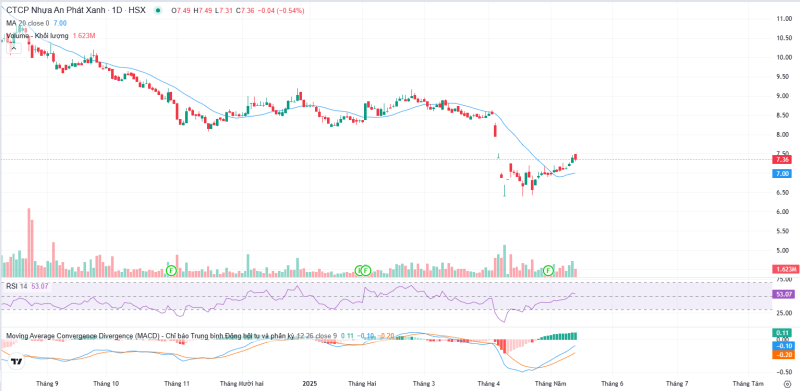
Task: Collapse the indicator legend arrow
Action: (x=13, y=48)
